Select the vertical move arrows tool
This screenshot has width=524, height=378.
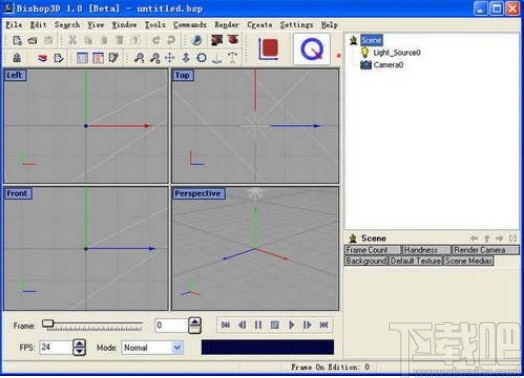186,58
